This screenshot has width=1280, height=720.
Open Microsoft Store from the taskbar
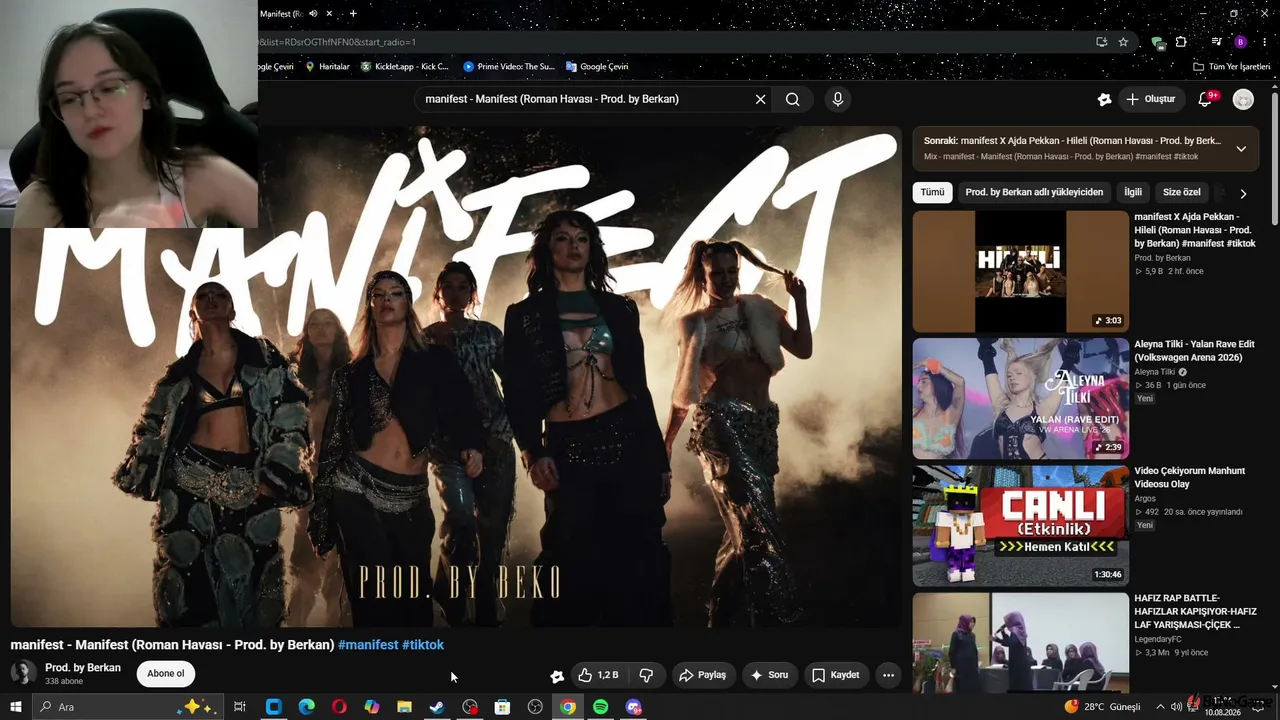point(502,707)
